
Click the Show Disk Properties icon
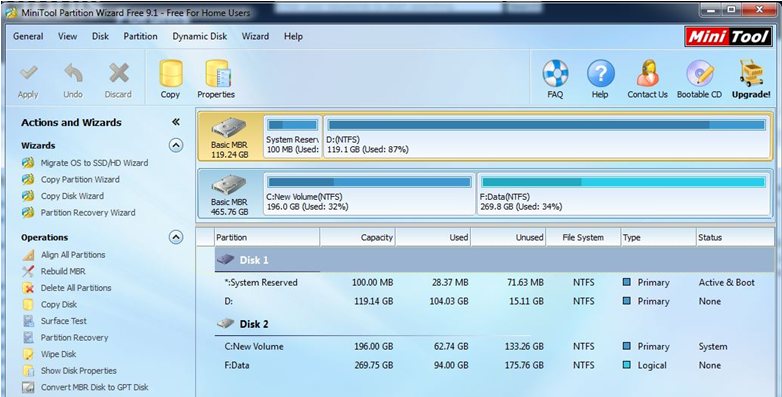[28, 371]
